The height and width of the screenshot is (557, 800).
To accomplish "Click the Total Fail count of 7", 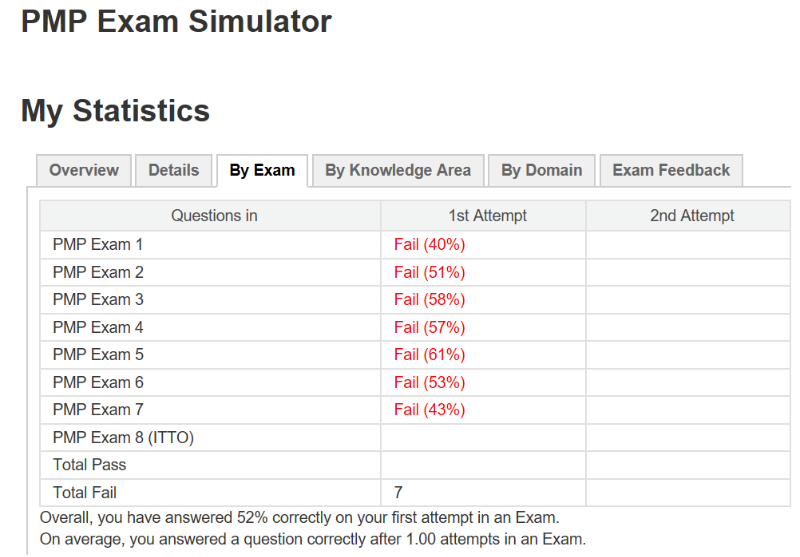I will pos(398,493).
